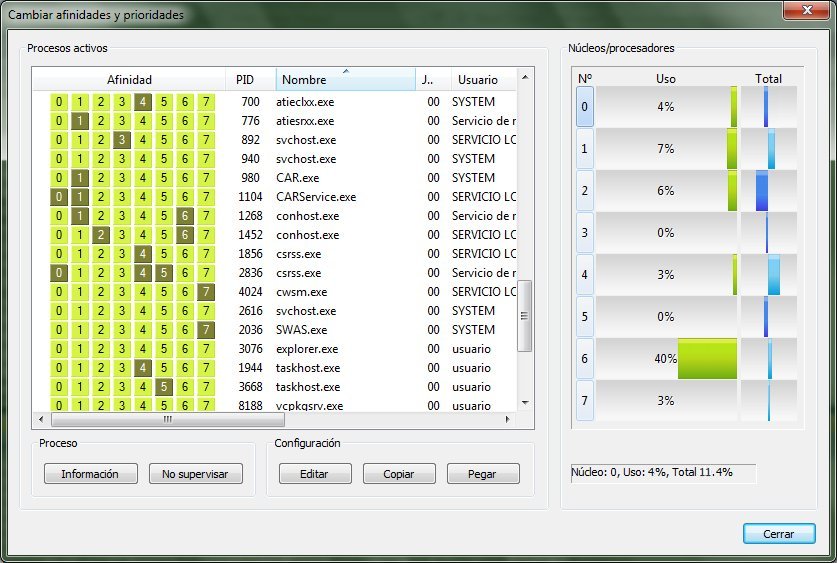Click the vertical scrollbar thumb of process list
The image size is (837, 563).
pyautogui.click(x=525, y=315)
